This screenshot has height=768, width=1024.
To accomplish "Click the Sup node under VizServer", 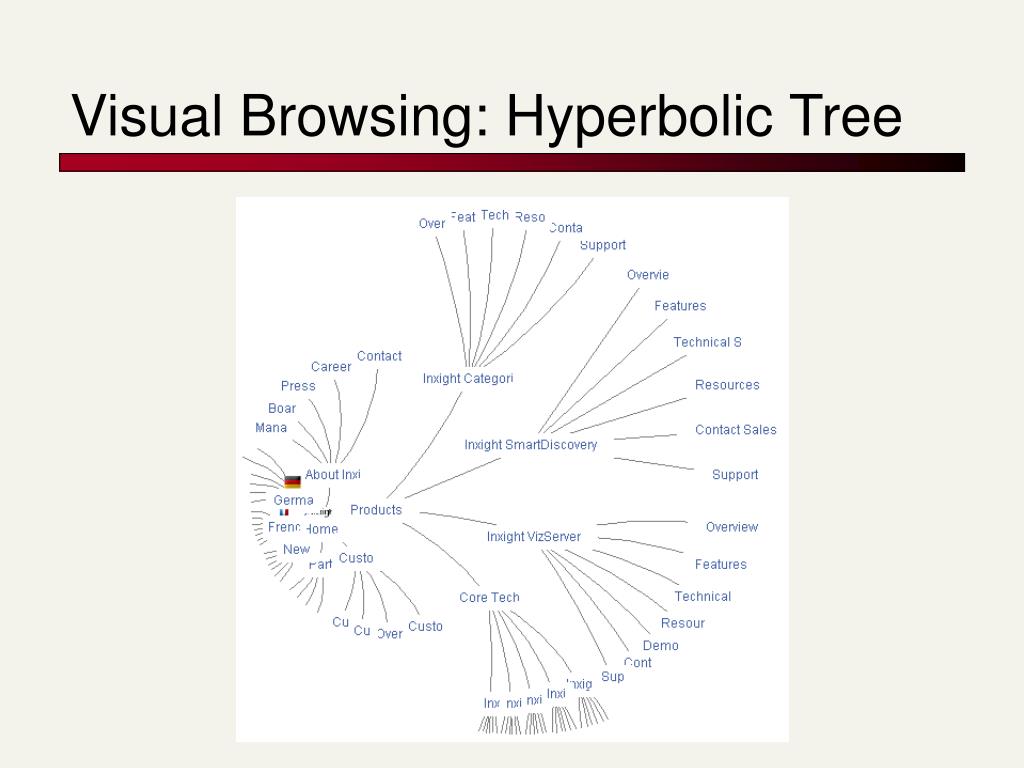I will 613,677.
